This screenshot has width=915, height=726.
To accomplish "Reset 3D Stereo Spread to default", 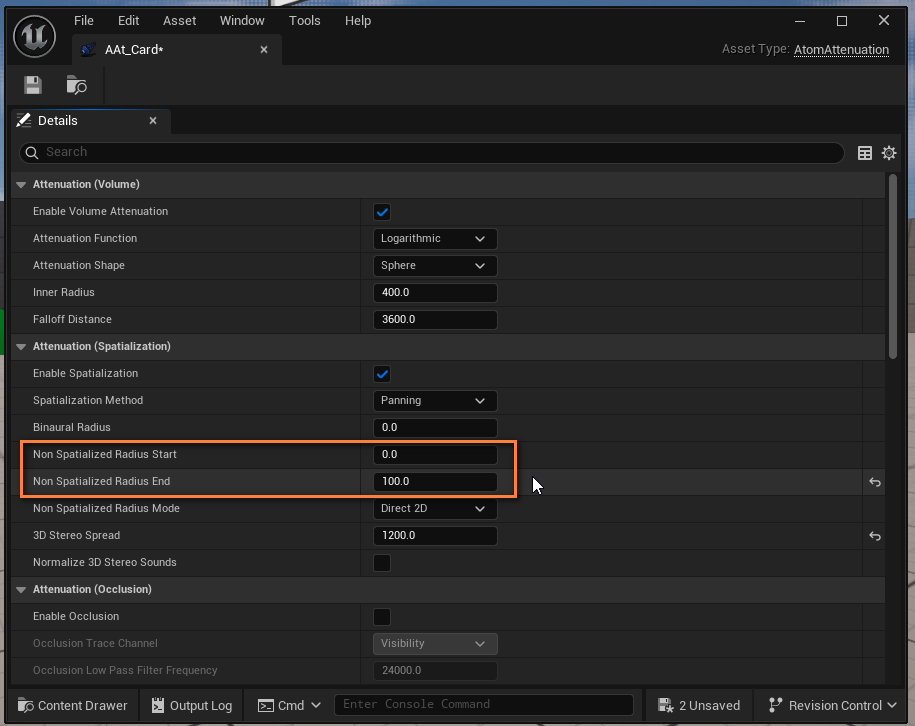I will pyautogui.click(x=875, y=536).
